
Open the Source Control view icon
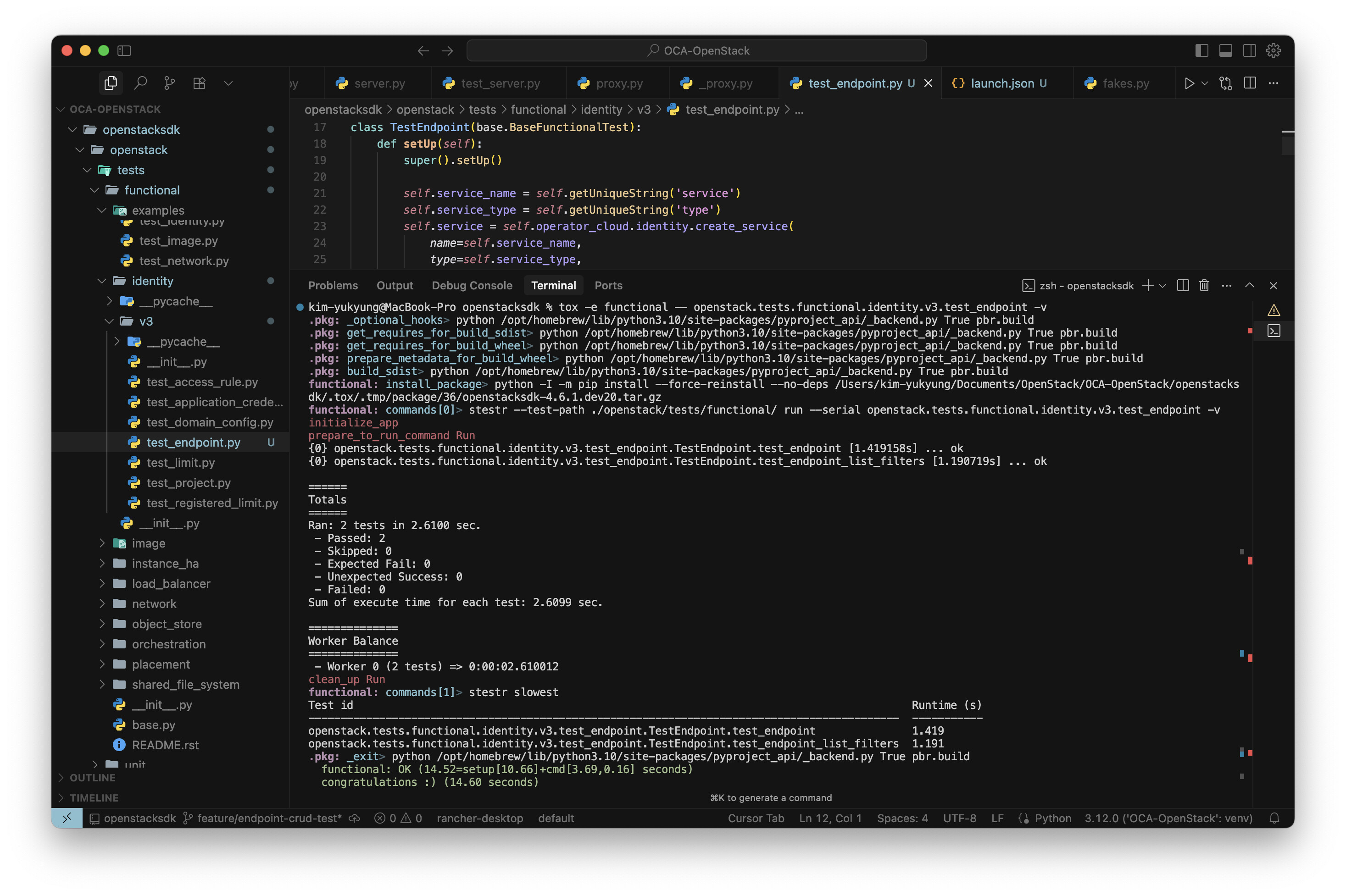[170, 83]
